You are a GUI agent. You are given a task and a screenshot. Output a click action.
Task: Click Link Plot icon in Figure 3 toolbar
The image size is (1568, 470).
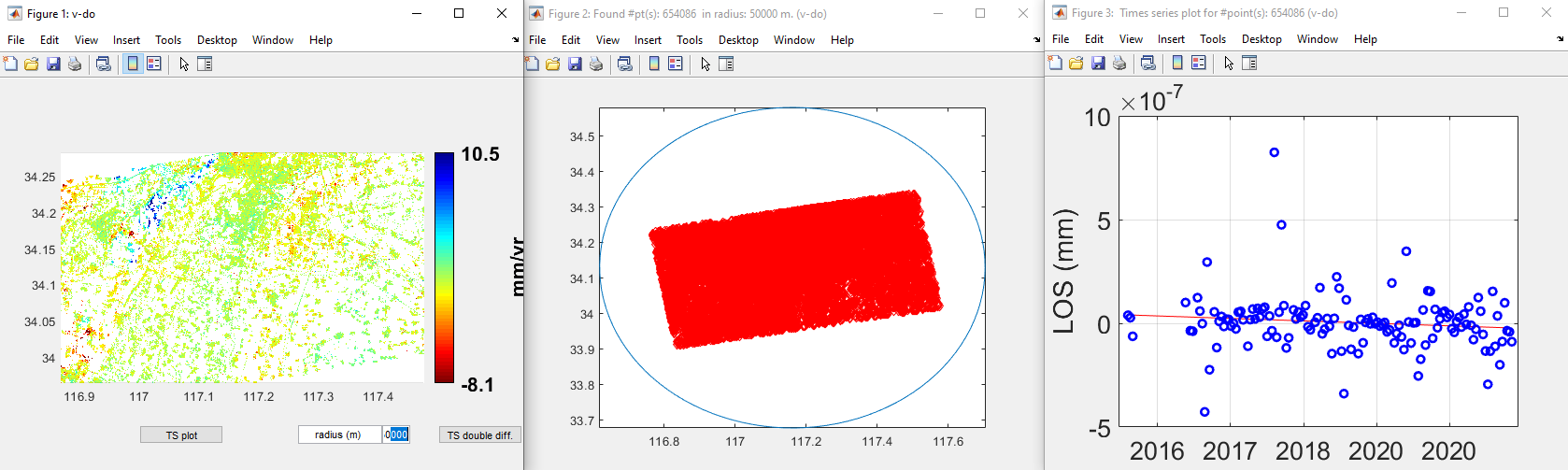(1148, 63)
